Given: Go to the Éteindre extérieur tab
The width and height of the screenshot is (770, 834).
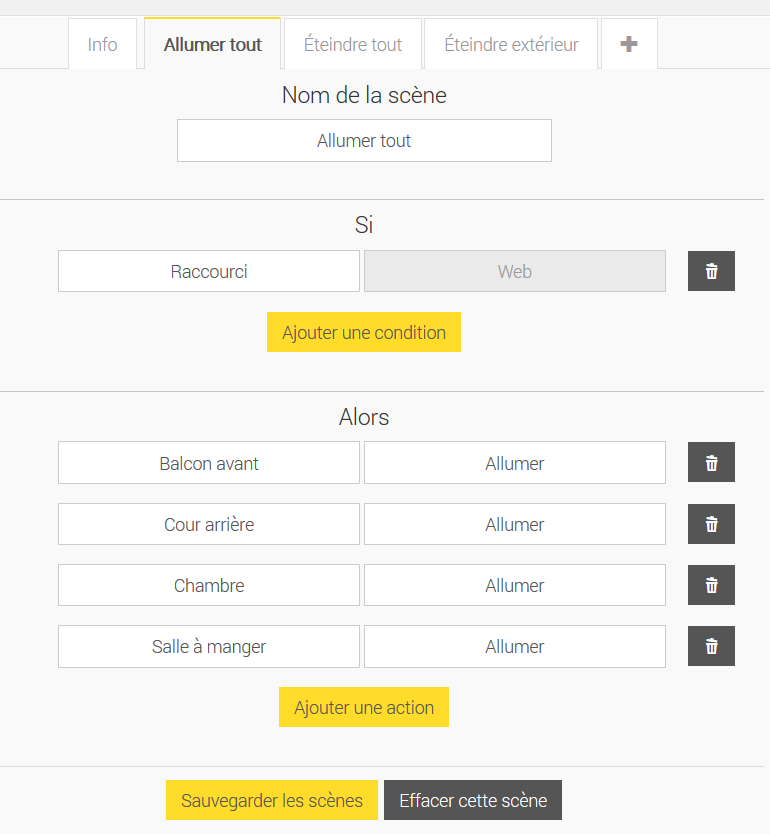Looking at the screenshot, I should pos(511,44).
